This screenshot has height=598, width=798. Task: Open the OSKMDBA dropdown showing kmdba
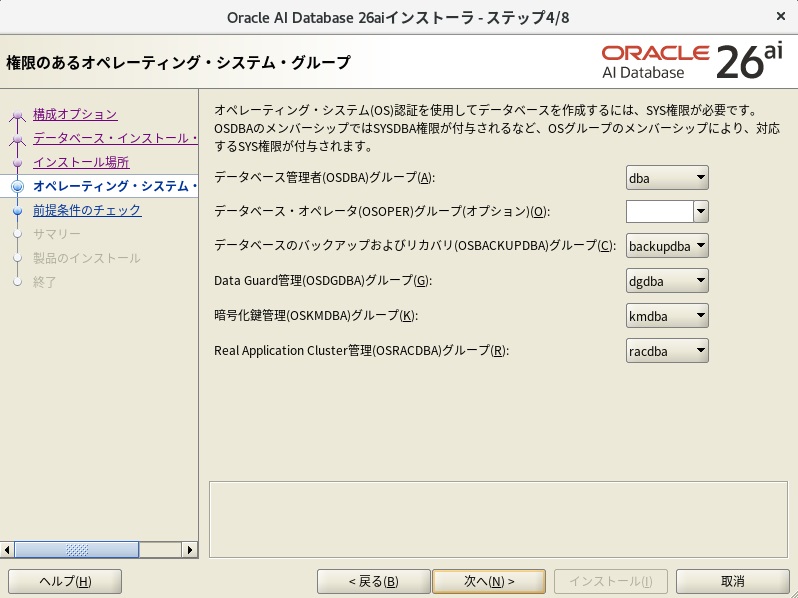click(x=667, y=316)
